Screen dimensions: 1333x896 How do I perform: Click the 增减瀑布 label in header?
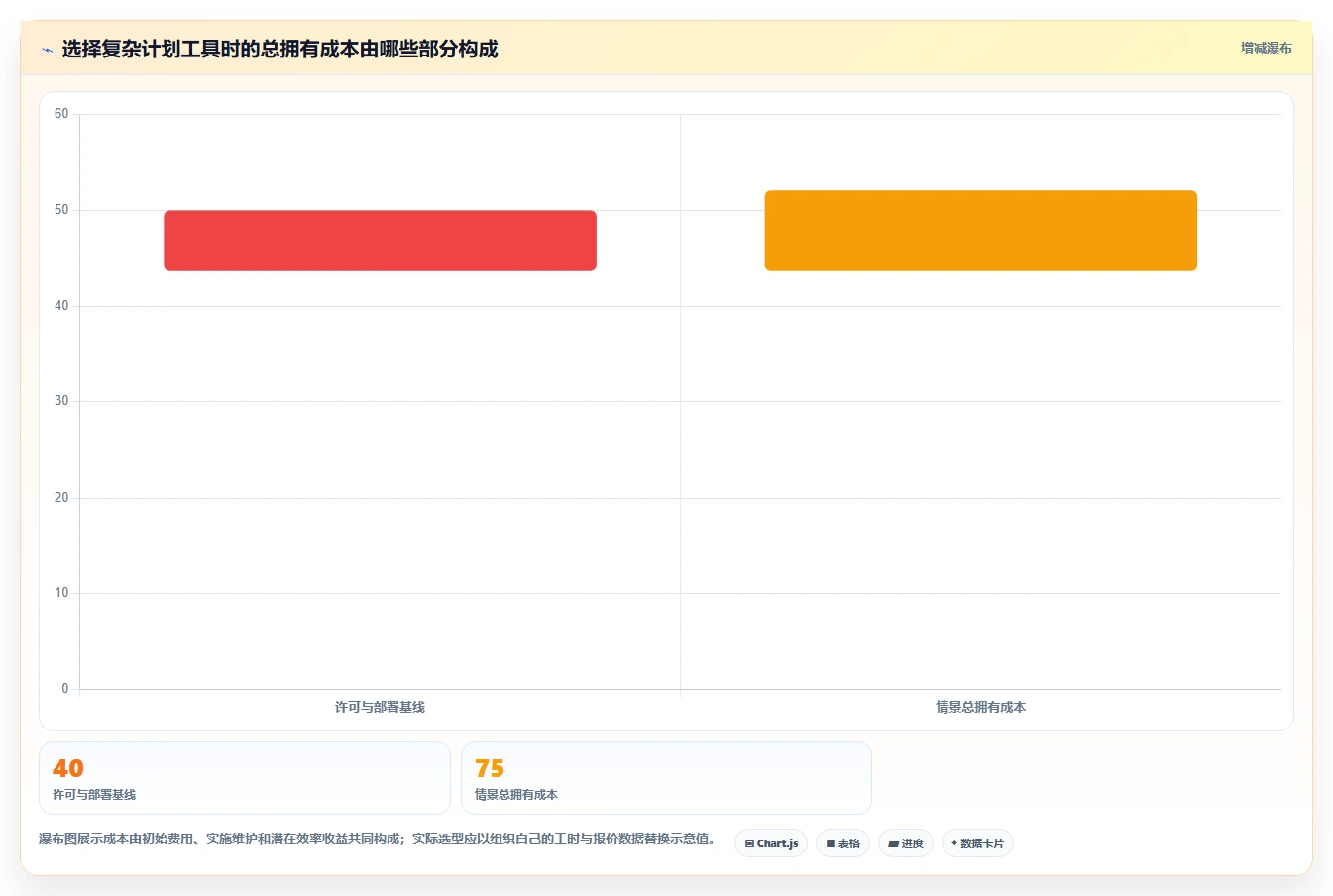point(1266,48)
